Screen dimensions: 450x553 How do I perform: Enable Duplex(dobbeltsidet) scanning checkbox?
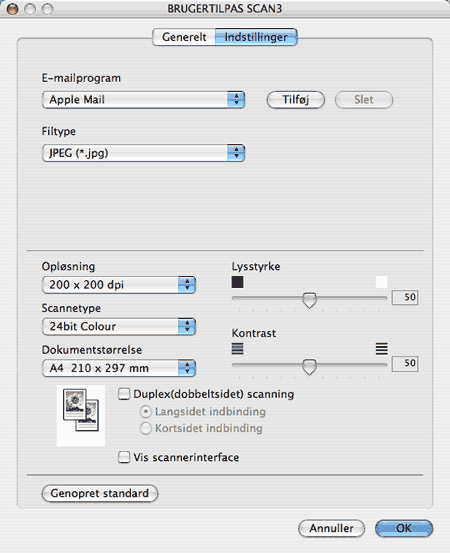(x=124, y=394)
